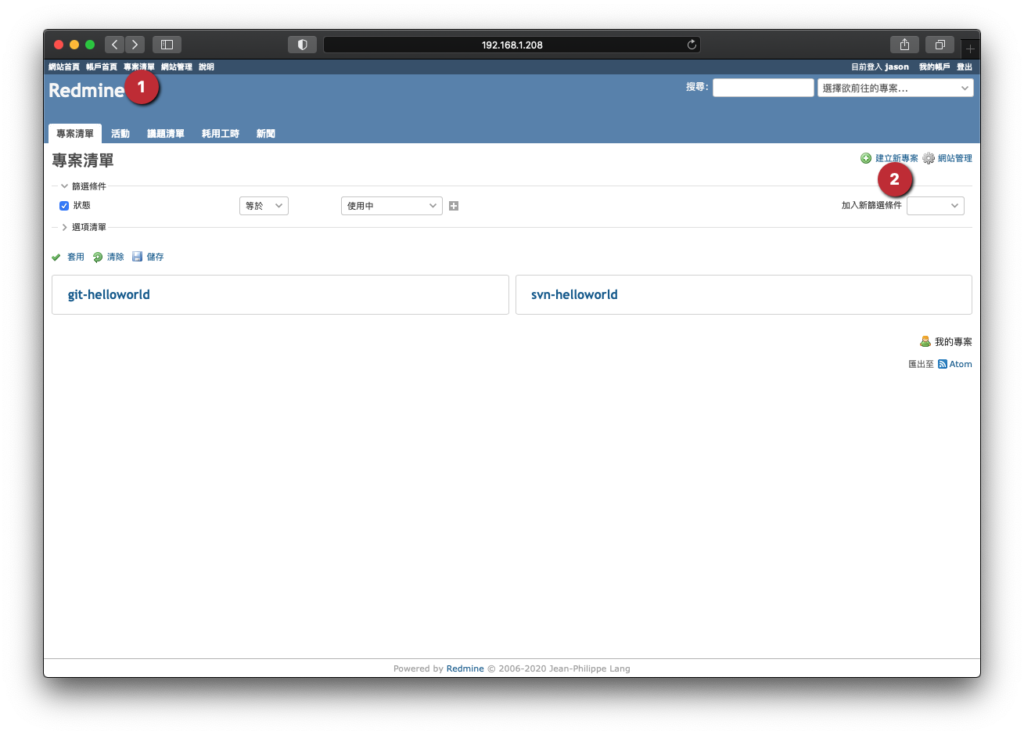Image resolution: width=1024 pixels, height=735 pixels.
Task: Open 說明 in the top menu
Action: coord(206,67)
